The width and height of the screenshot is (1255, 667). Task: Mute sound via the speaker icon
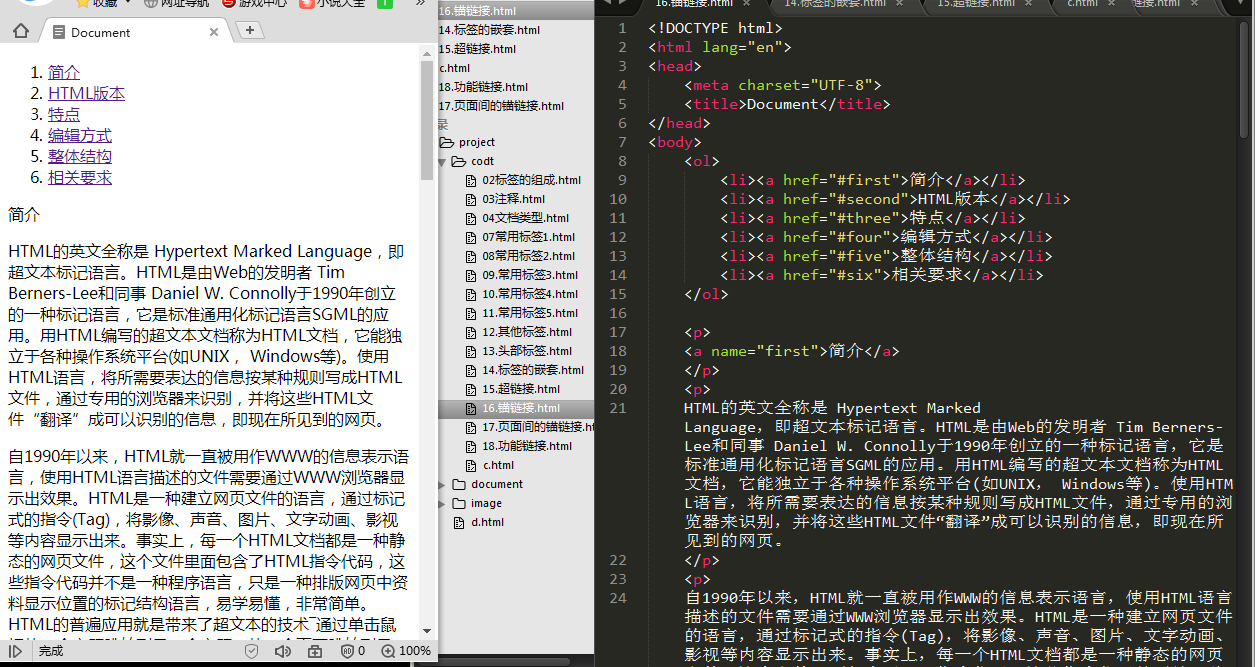[x=283, y=651]
